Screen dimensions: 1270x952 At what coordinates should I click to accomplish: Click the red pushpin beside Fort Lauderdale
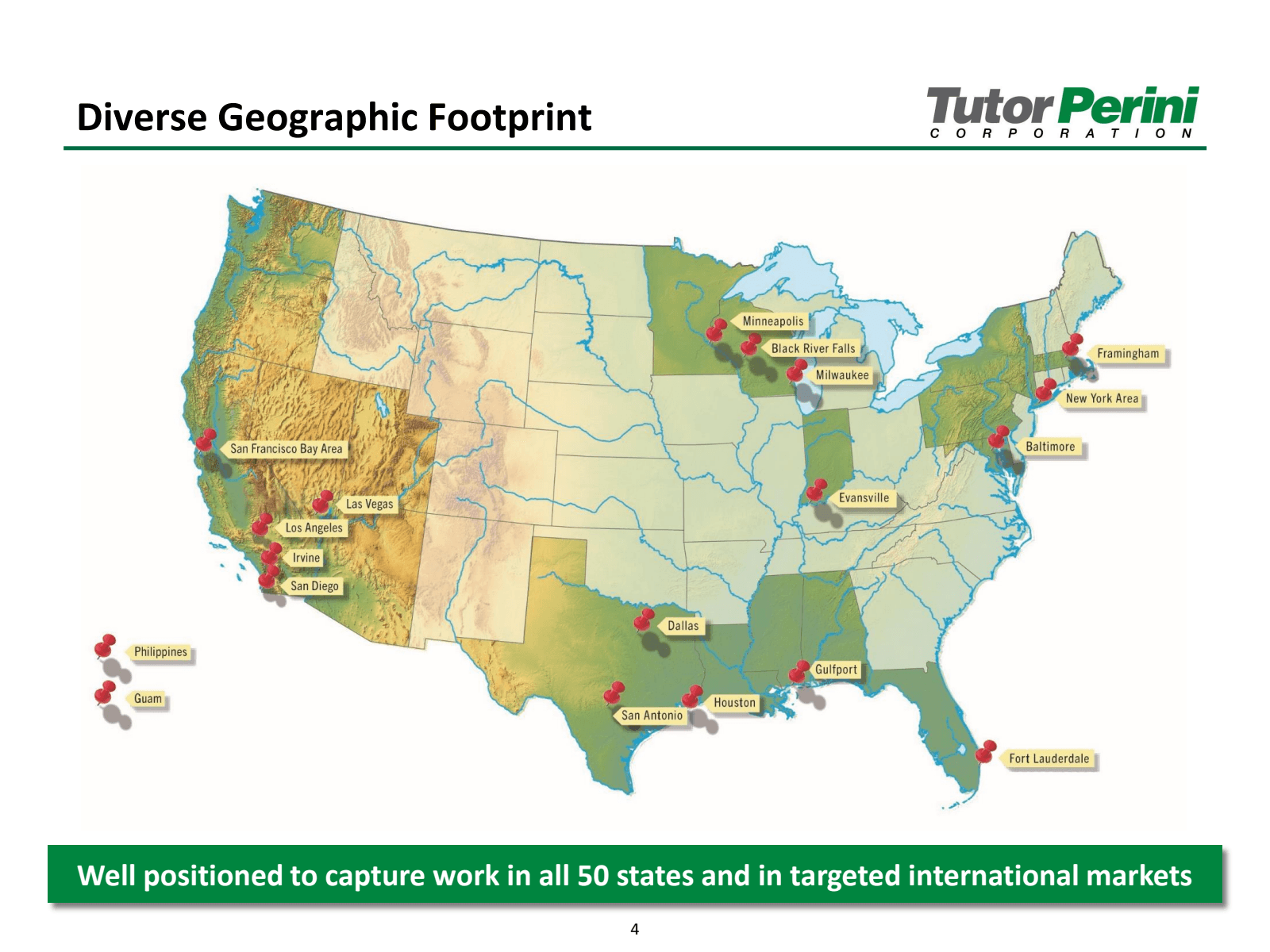(986, 752)
